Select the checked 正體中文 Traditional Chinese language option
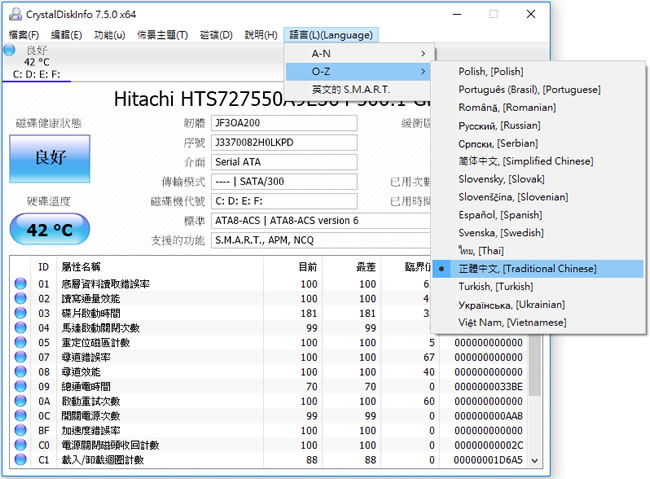650x479 pixels. [538, 269]
